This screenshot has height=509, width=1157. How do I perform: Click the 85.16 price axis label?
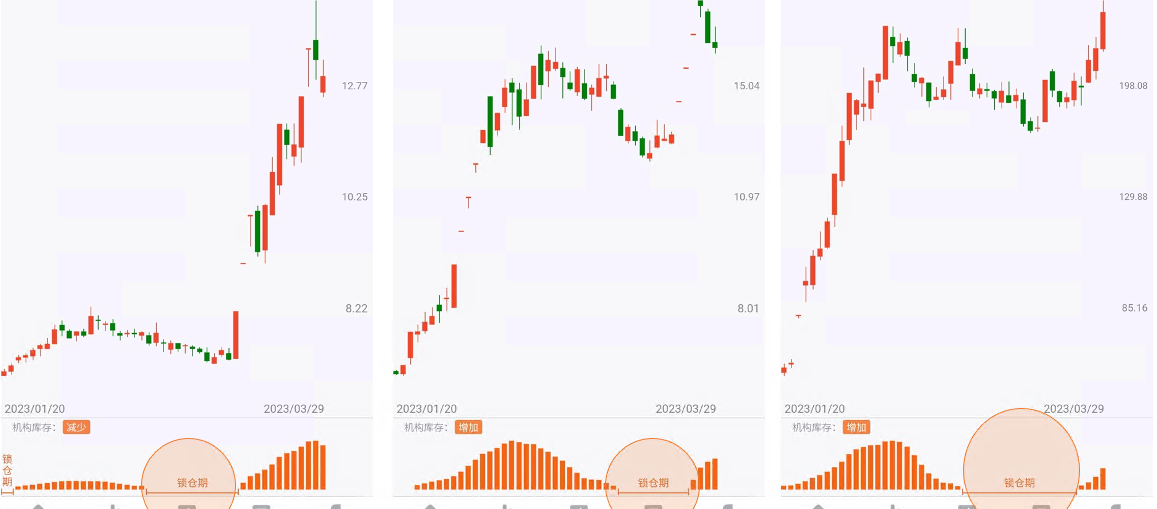[x=1135, y=308]
